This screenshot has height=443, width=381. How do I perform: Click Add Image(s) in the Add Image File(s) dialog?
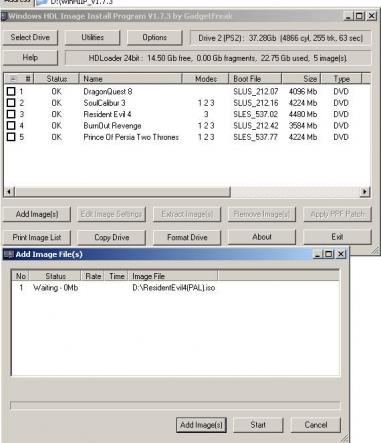(x=201, y=425)
